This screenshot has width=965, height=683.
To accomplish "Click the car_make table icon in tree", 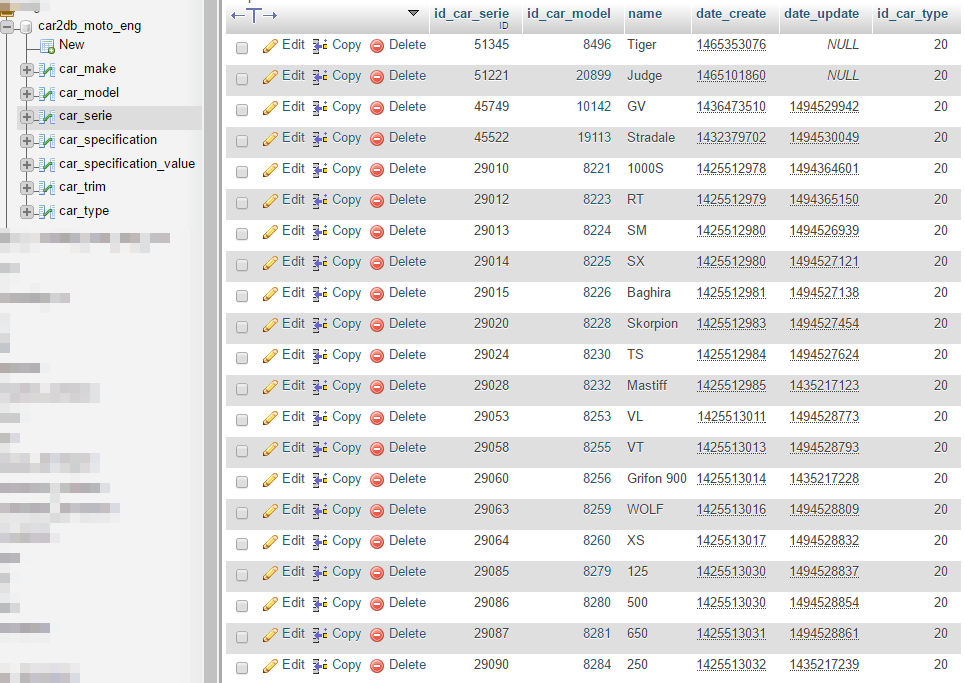I will [47, 70].
